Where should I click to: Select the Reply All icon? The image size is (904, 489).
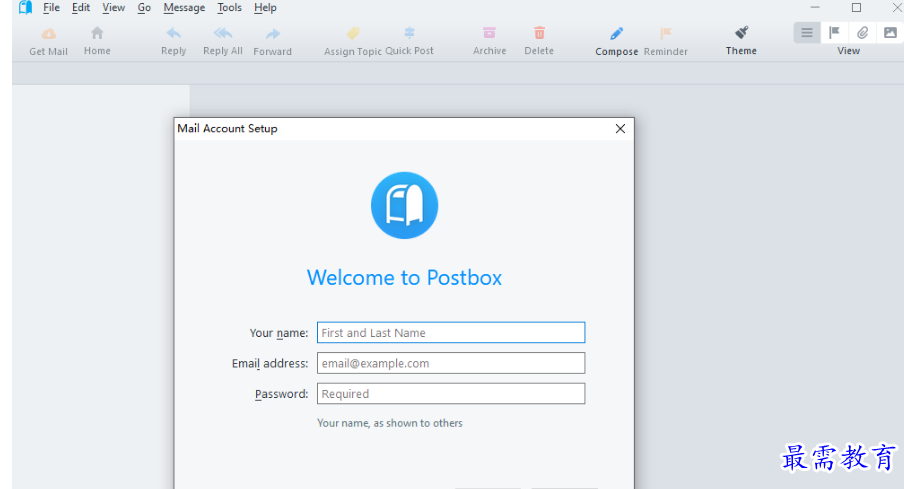pyautogui.click(x=222, y=34)
